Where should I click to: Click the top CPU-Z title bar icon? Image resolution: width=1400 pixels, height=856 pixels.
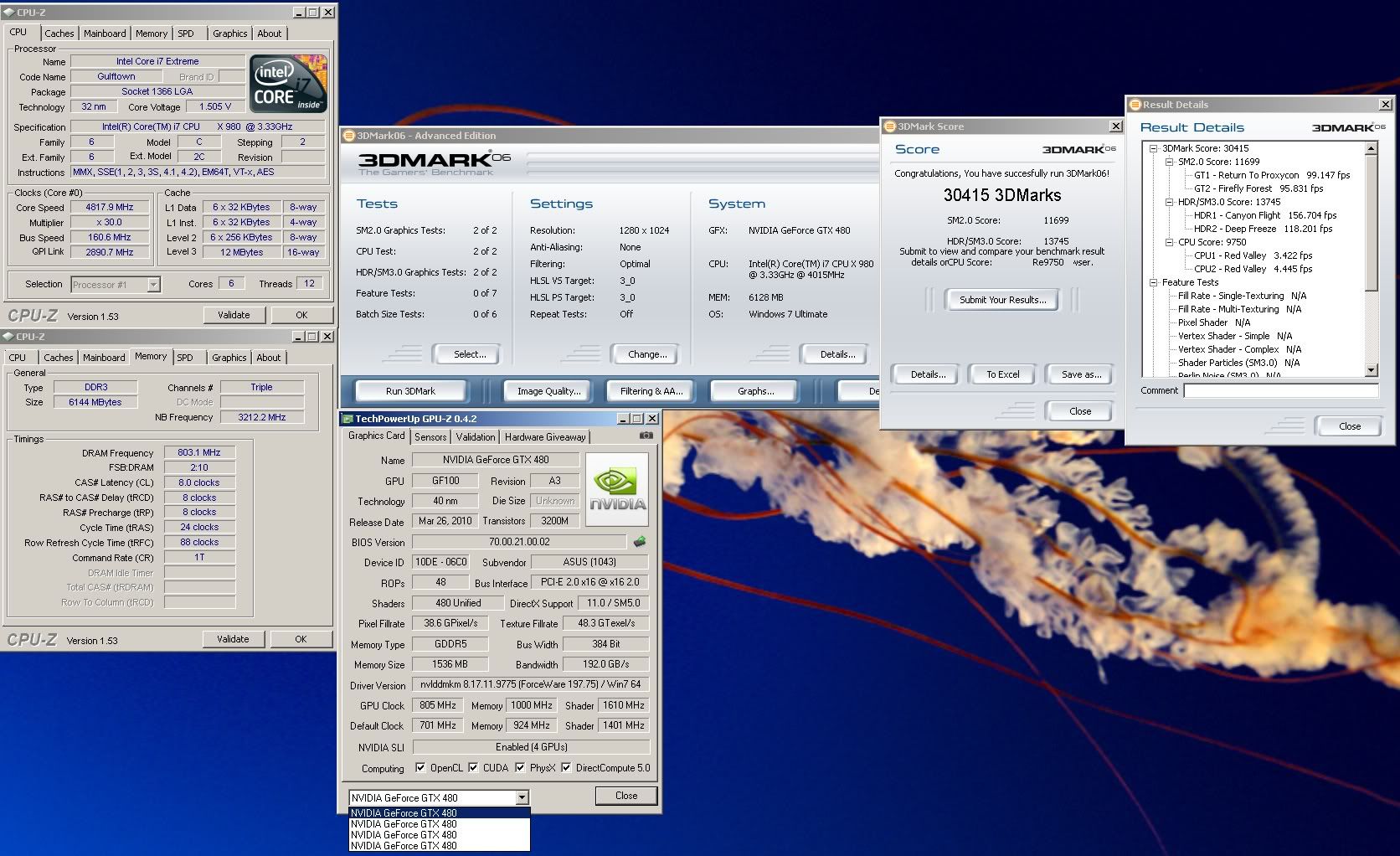pos(9,13)
